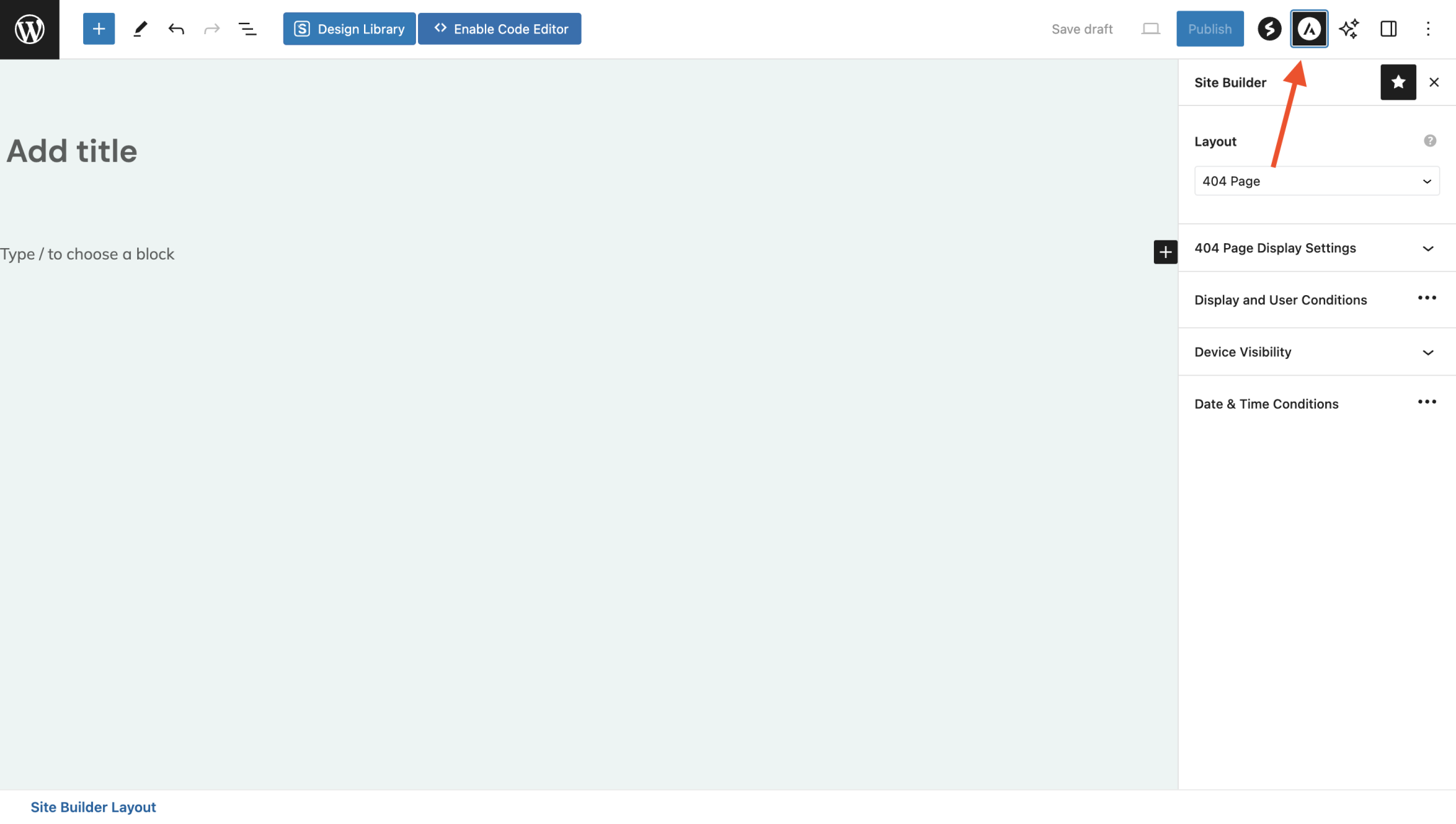The height and width of the screenshot is (824, 1456).
Task: Toggle the Site Builder favorite star
Action: (1398, 82)
